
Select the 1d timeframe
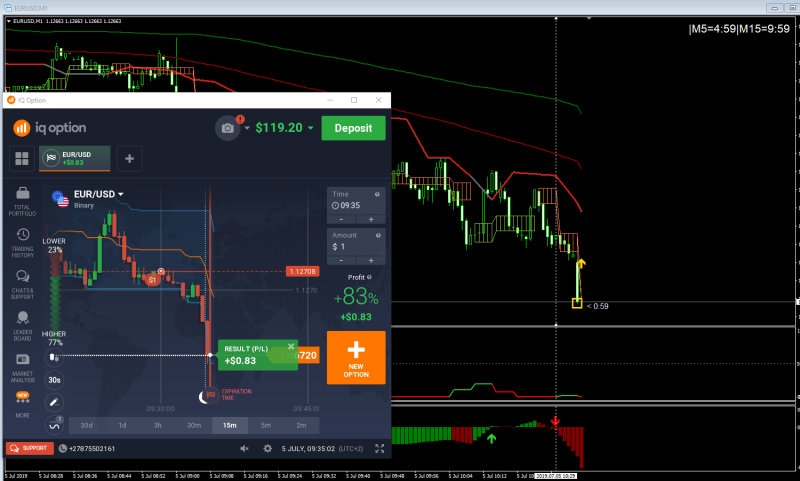(122, 425)
